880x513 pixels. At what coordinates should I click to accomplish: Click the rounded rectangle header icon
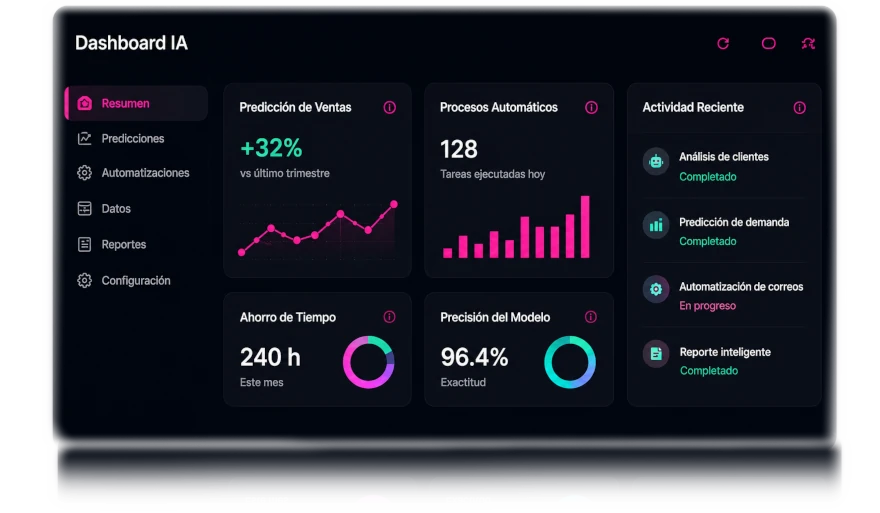[768, 43]
